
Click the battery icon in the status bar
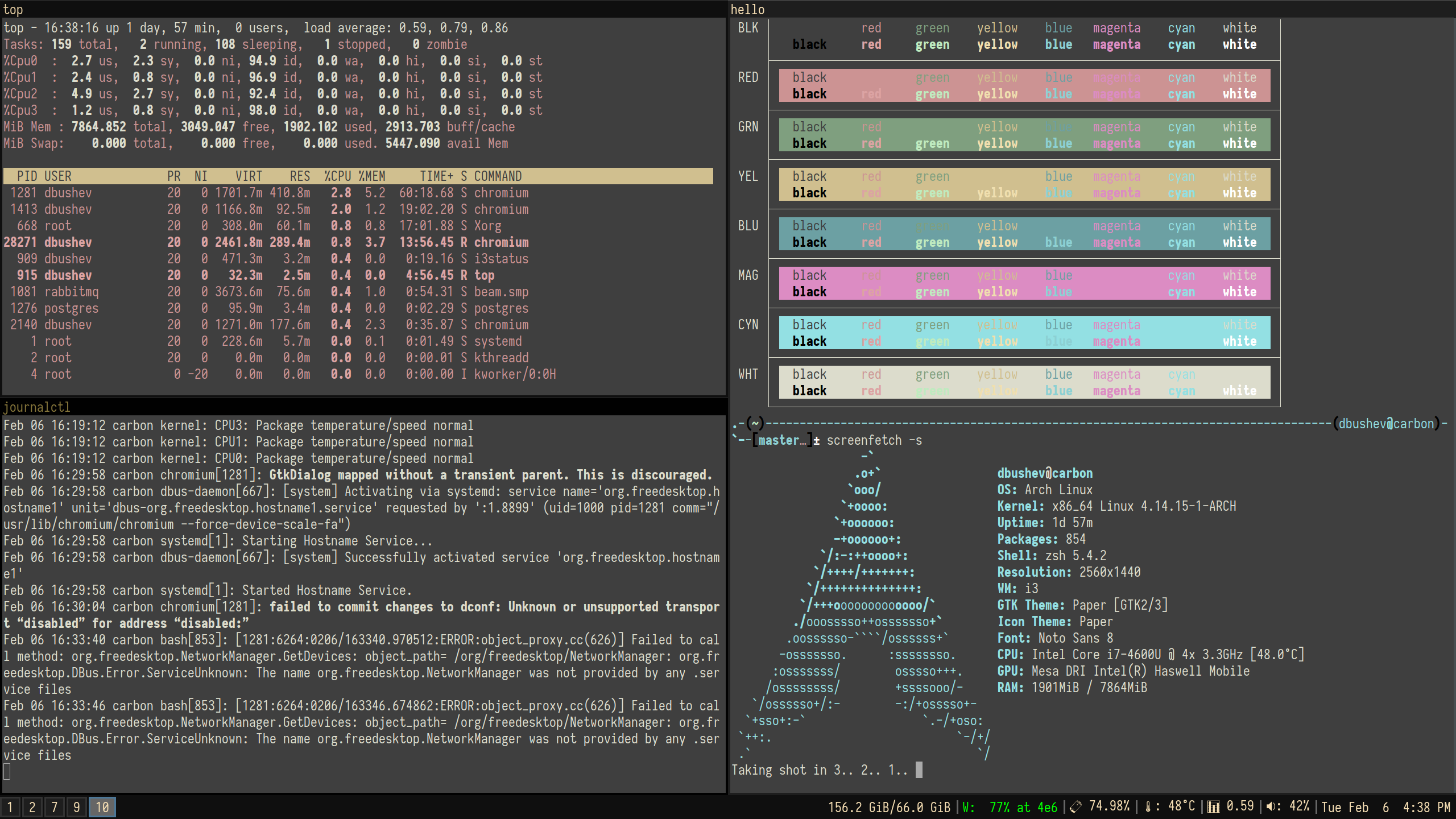(x=1076, y=807)
